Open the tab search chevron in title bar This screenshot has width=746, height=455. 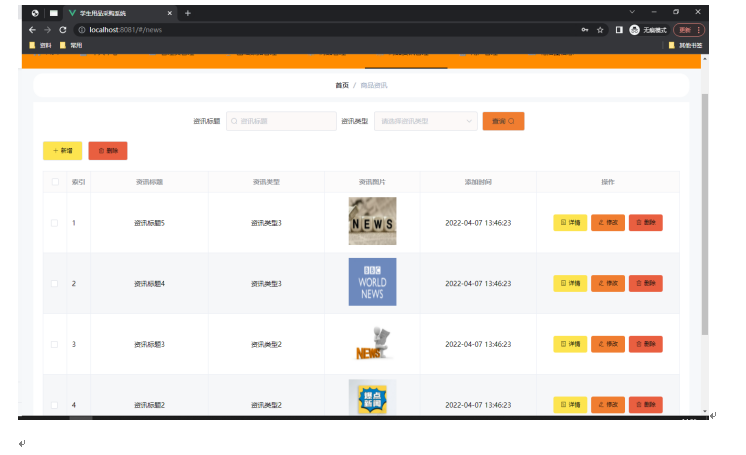632,12
